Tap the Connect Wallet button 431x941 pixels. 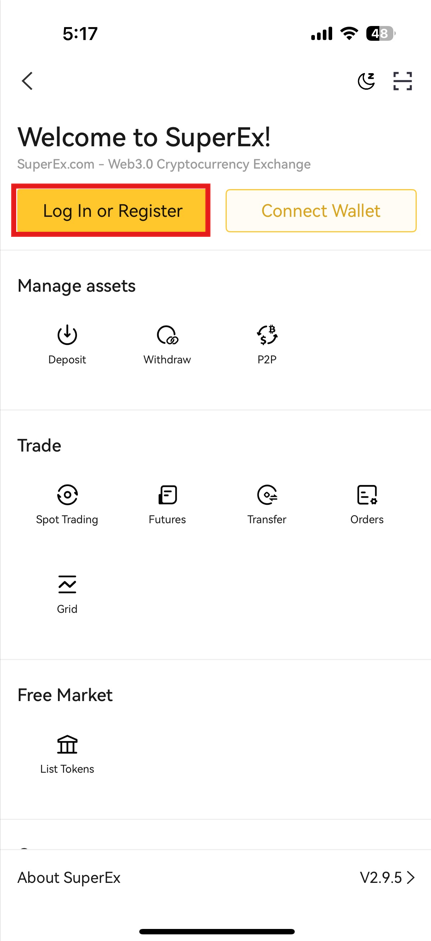tap(321, 211)
